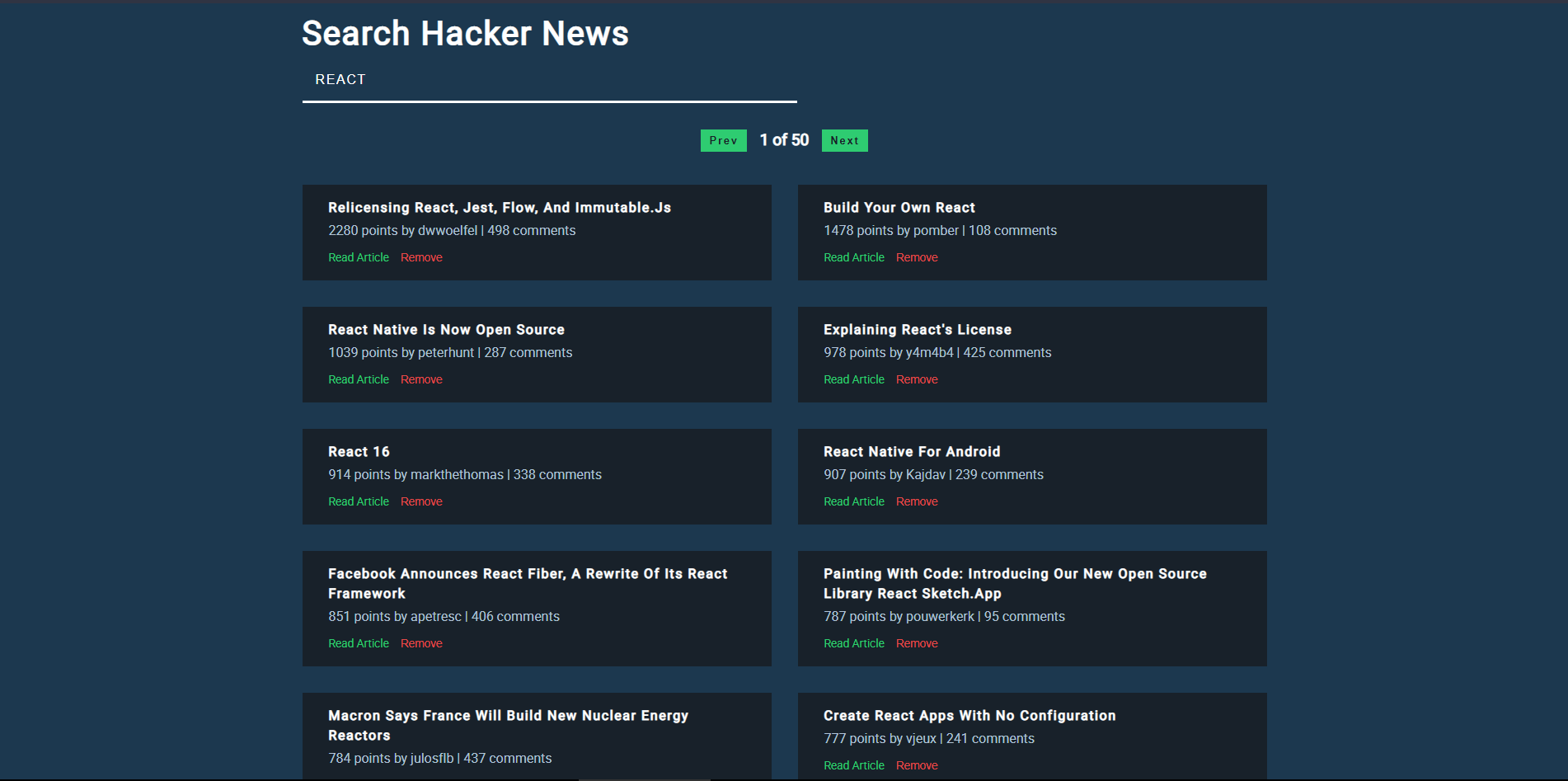The height and width of the screenshot is (781, 1568).
Task: Remove the Build Your Own React story
Action: pos(917,257)
